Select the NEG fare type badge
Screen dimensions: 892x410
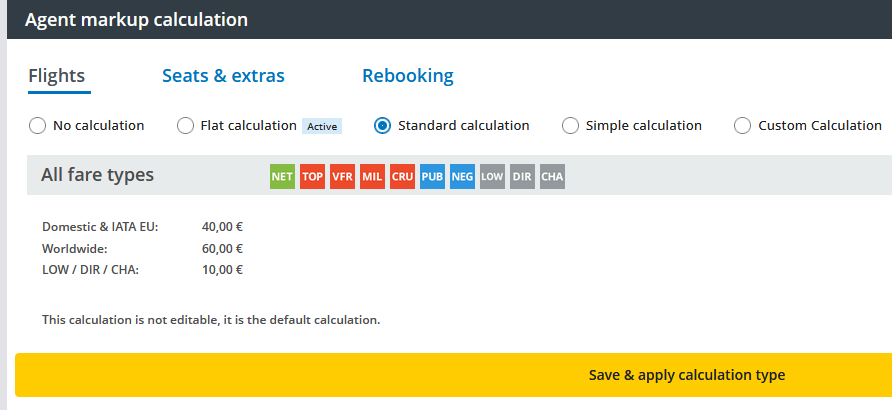[462, 177]
